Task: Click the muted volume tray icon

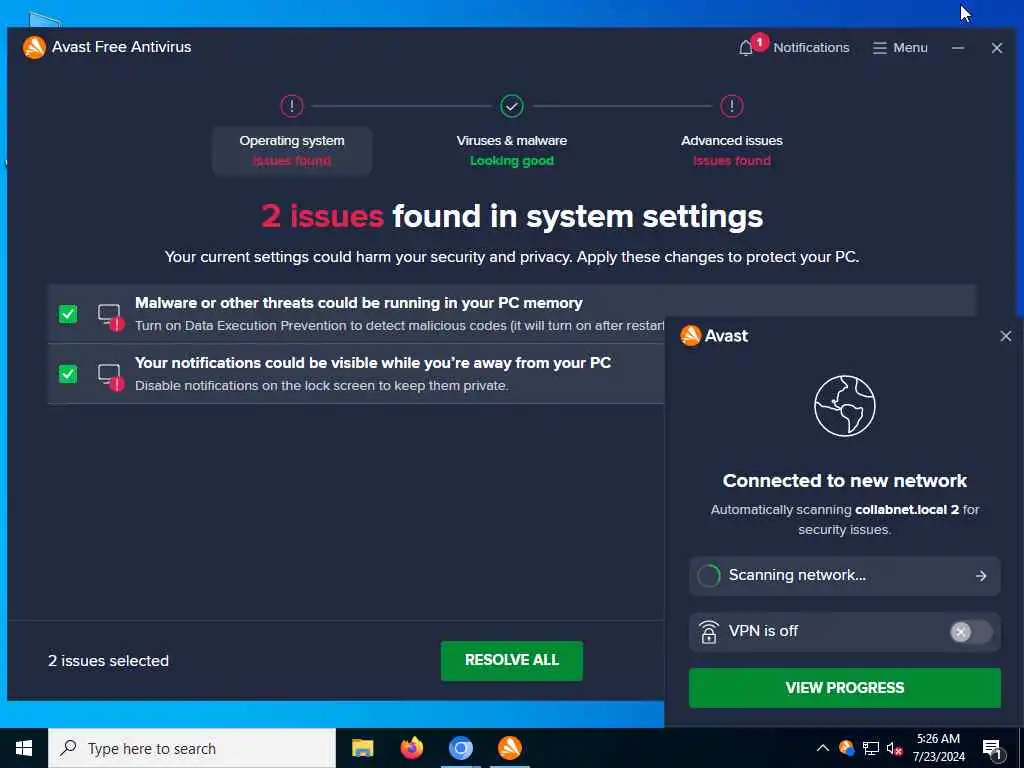Action: coord(895,748)
